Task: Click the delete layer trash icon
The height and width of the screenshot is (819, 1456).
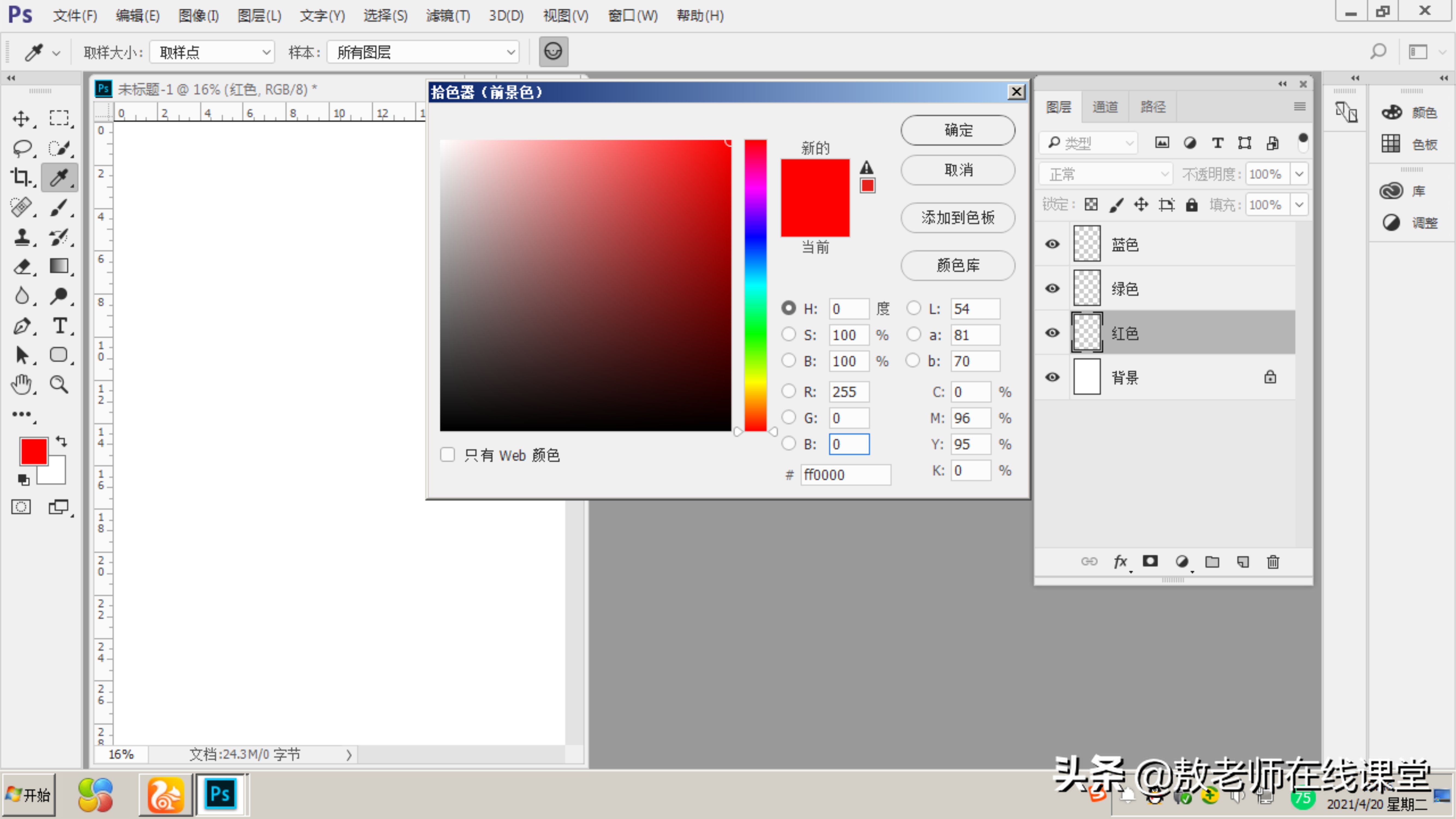Action: pos(1273,561)
